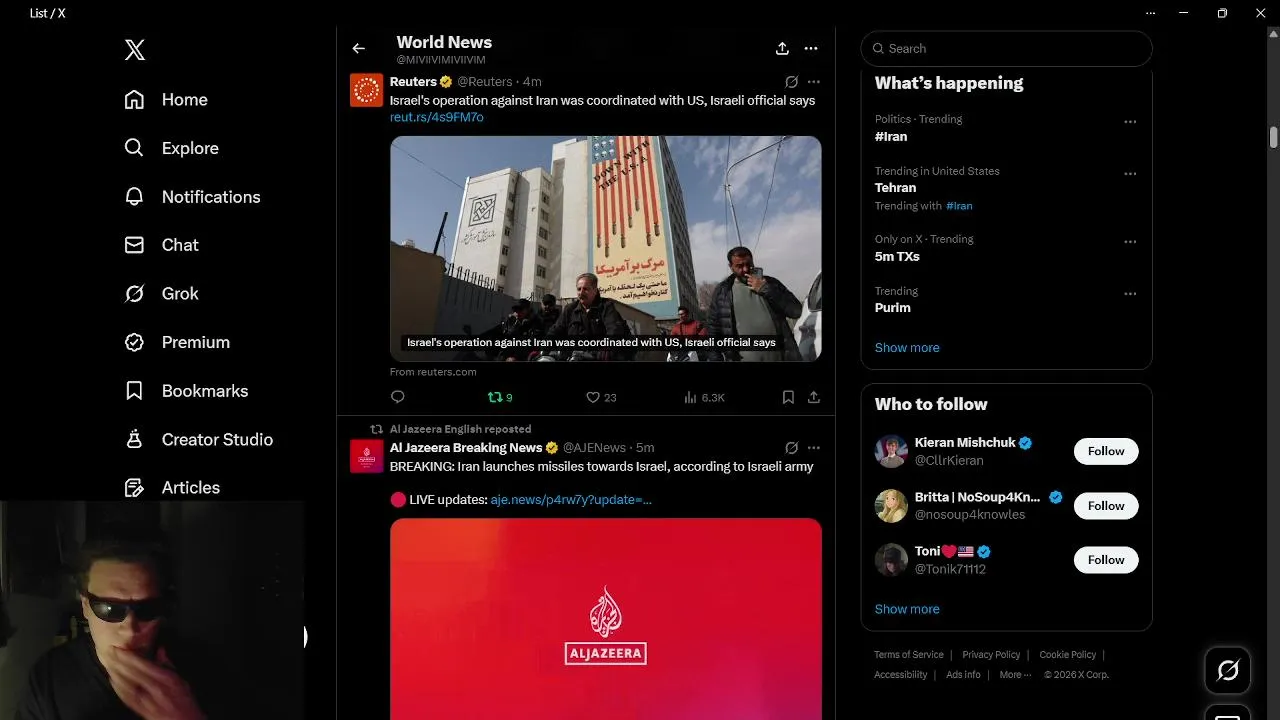This screenshot has width=1280, height=720.
Task: Open the reut.rs/4s9FM7o link
Action: (437, 117)
